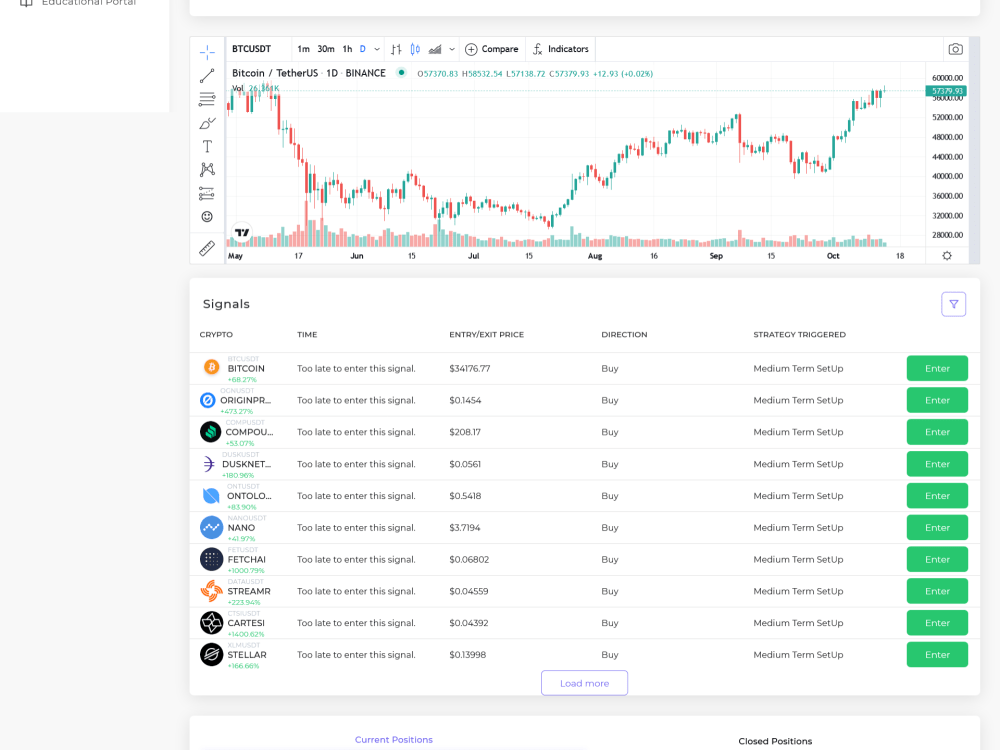Select bar chart style icon
The width and height of the screenshot is (1000, 750).
point(396,49)
